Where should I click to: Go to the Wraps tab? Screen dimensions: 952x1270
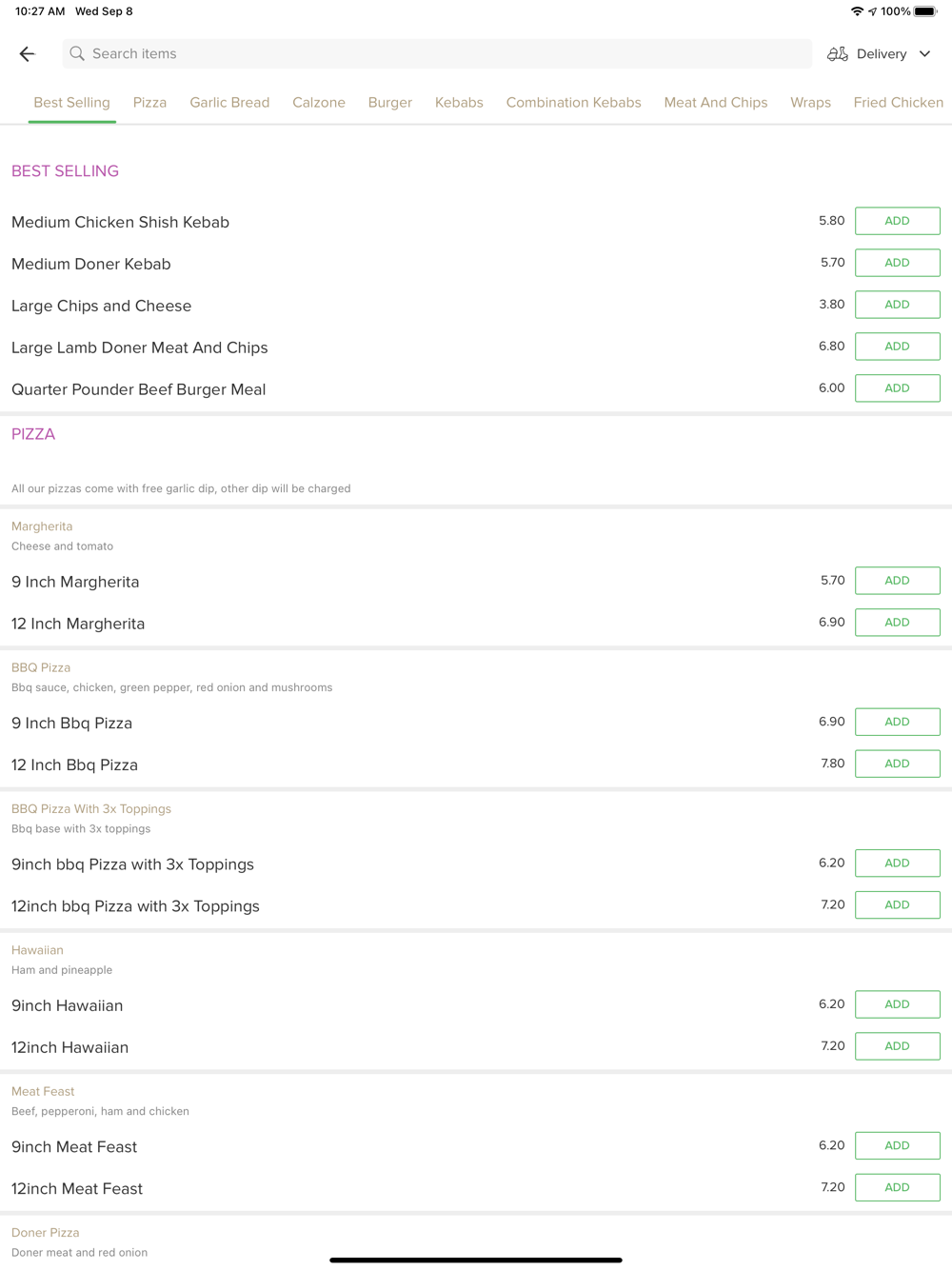point(810,103)
